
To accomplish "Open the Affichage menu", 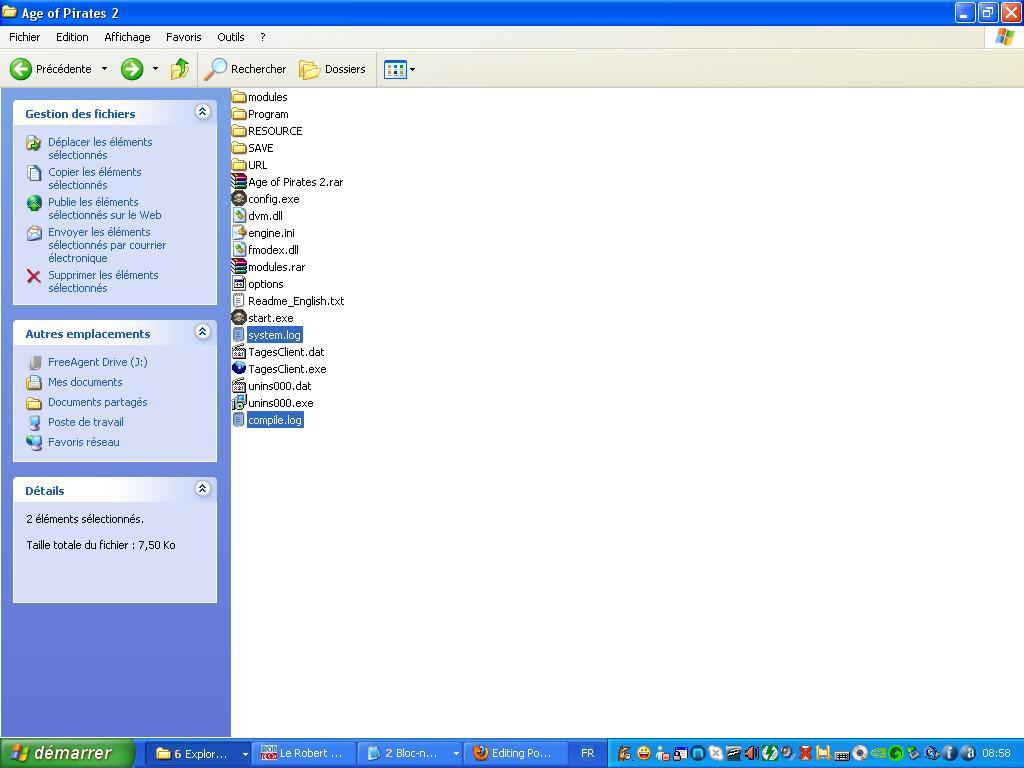I will pos(127,37).
